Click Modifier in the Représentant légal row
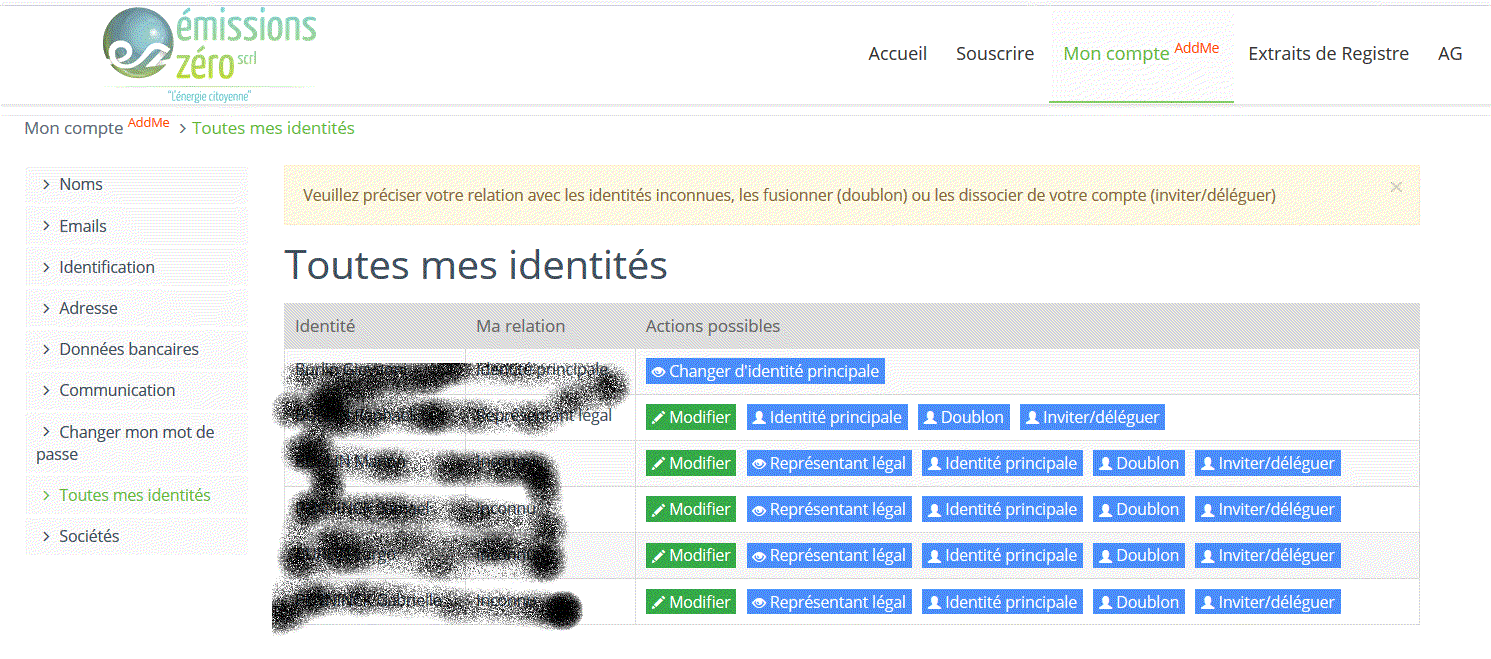1491x659 pixels. pyautogui.click(x=690, y=417)
